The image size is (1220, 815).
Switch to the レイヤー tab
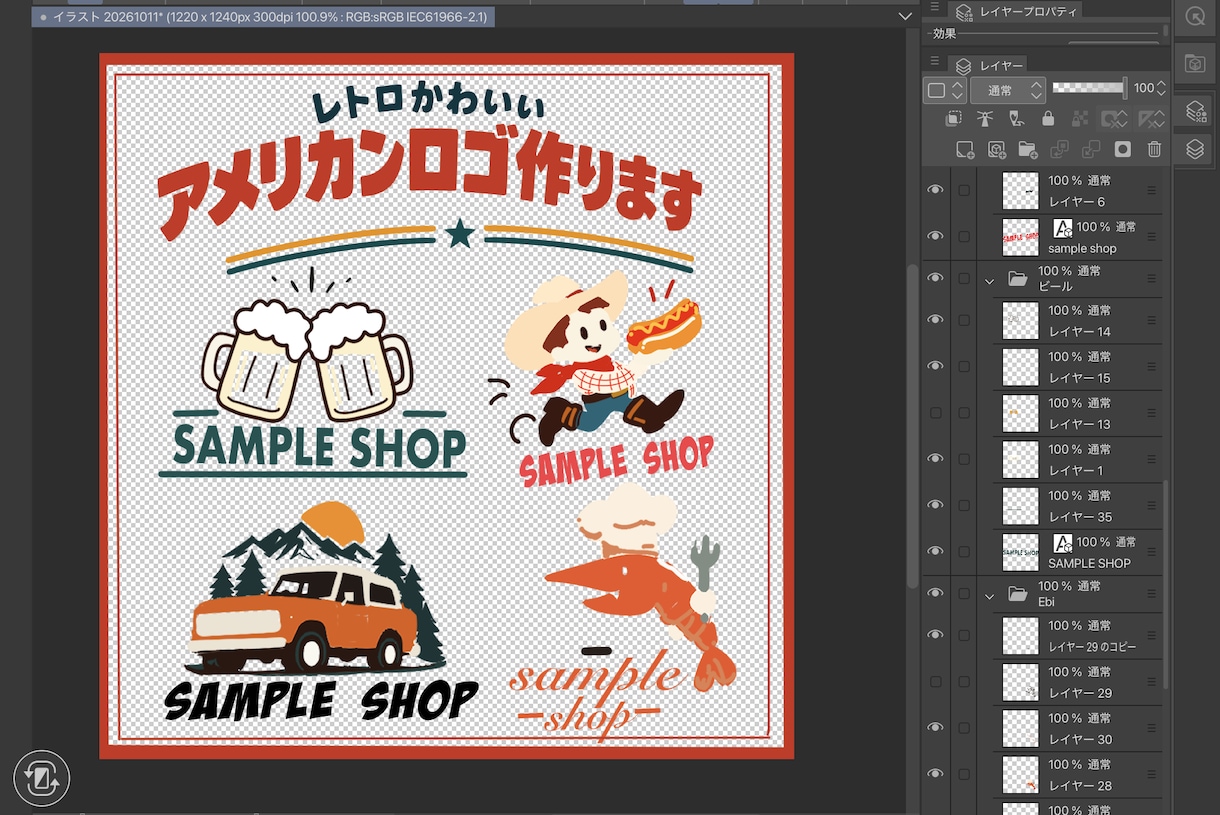(x=989, y=65)
